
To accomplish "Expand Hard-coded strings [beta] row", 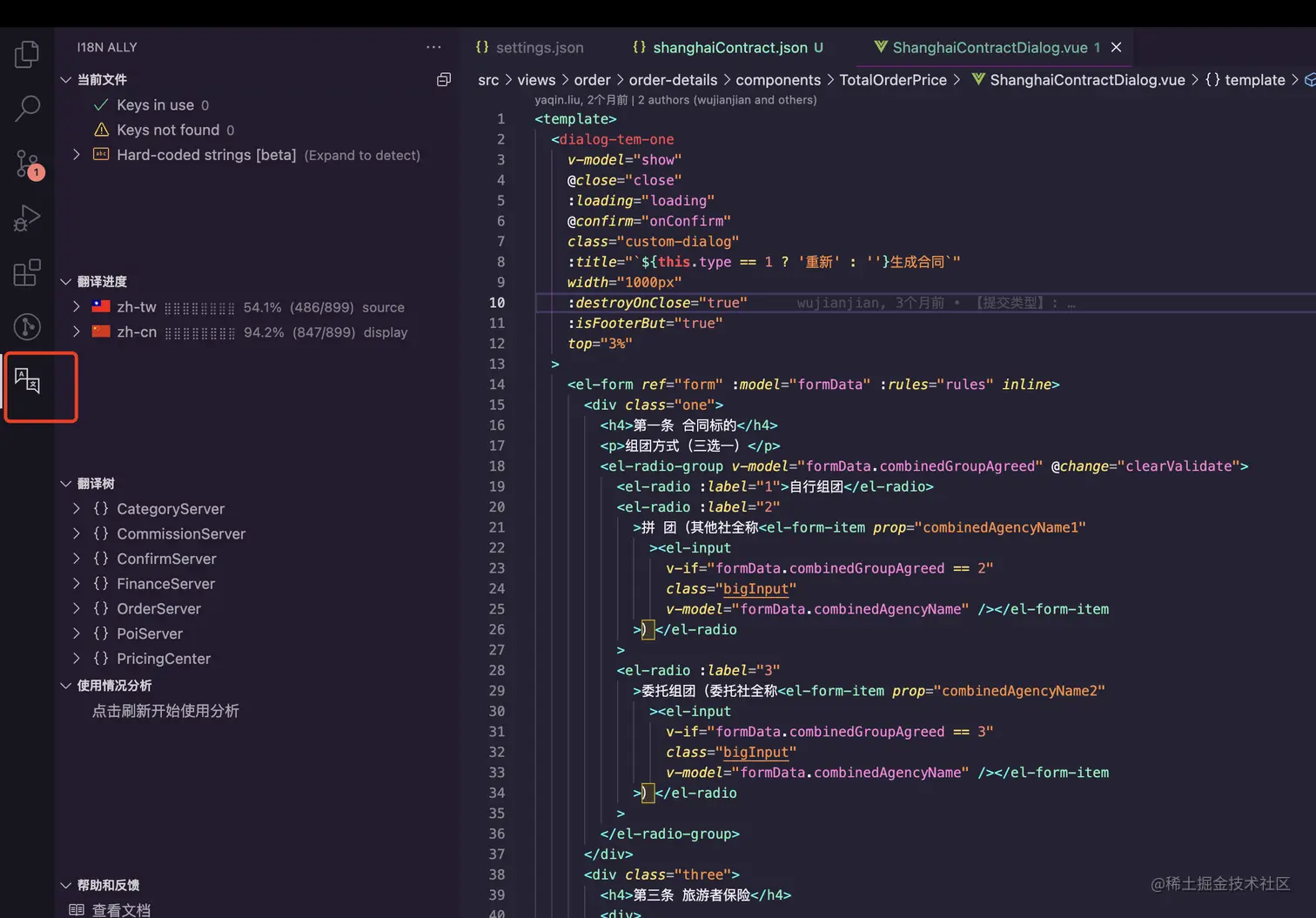I will [77, 154].
